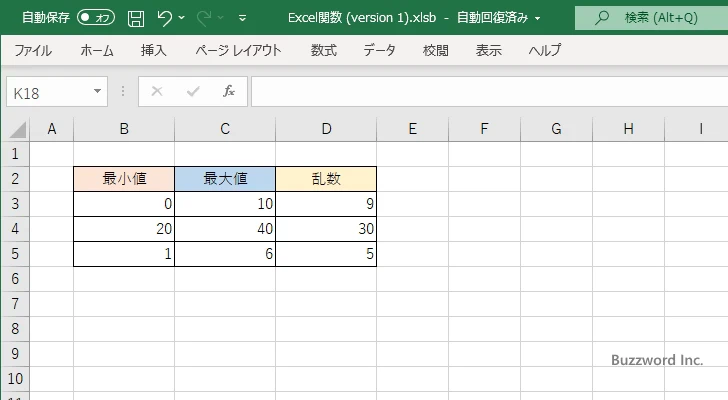Image resolution: width=728 pixels, height=400 pixels.
Task: Select column F header
Action: [484, 129]
